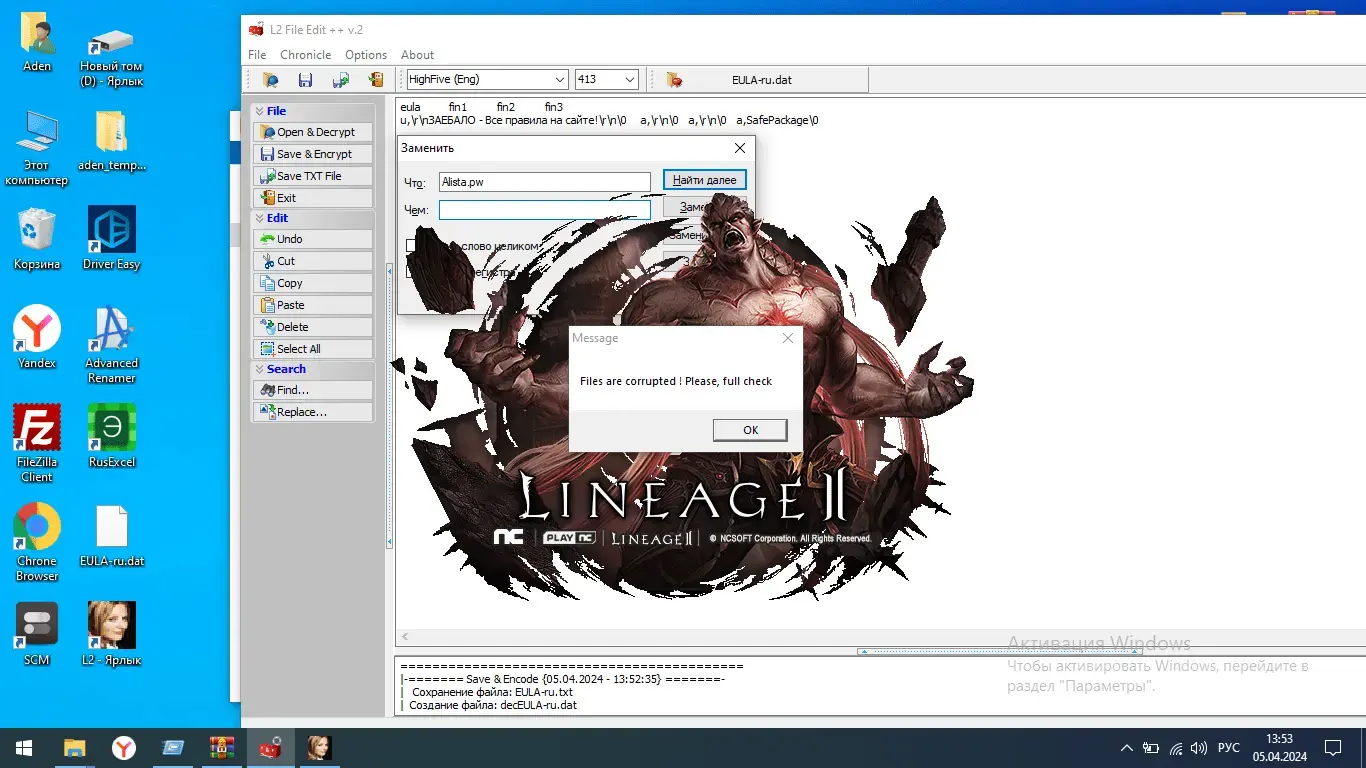Open the Windows Start menu

click(24, 748)
